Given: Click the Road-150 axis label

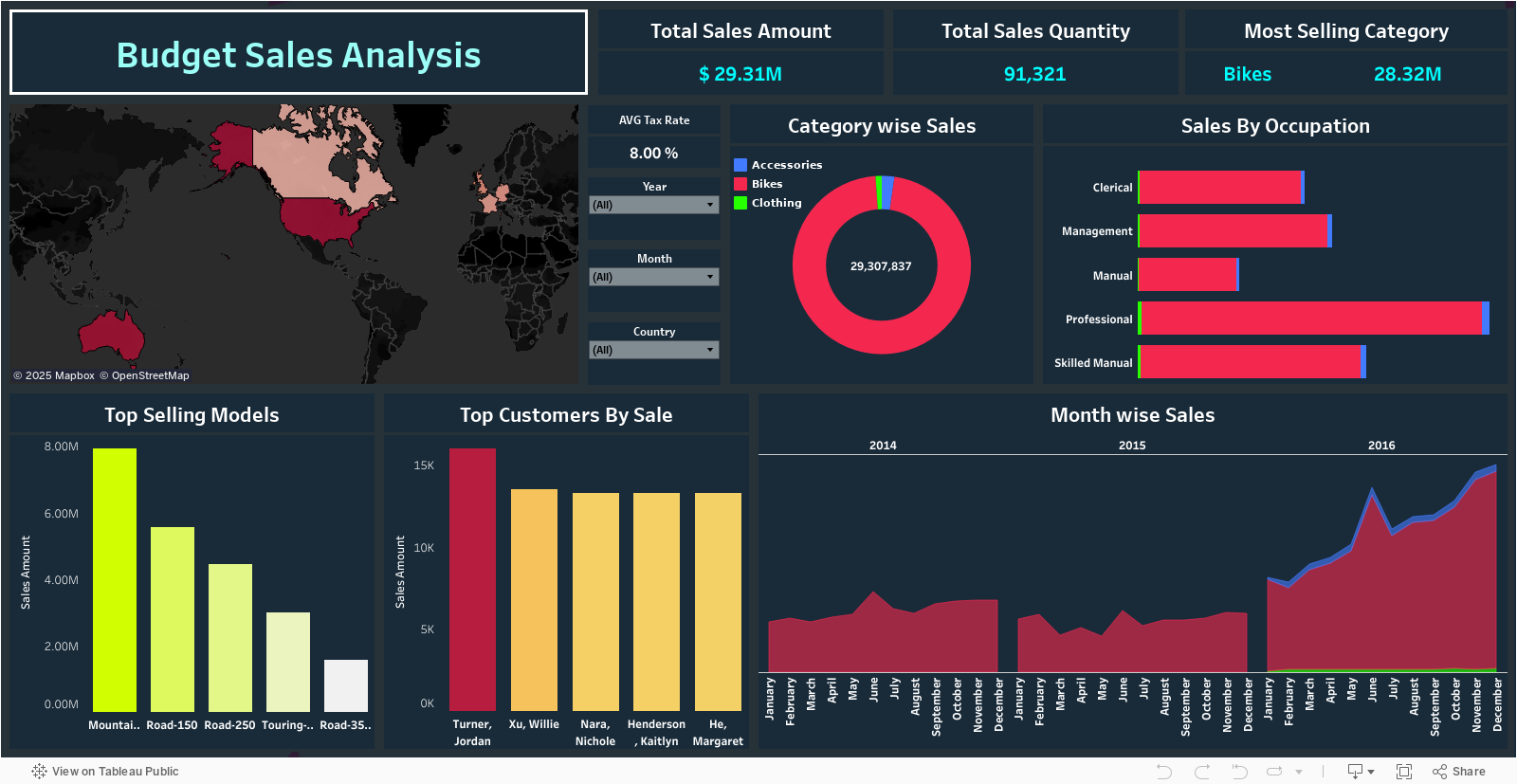Looking at the screenshot, I should [173, 725].
